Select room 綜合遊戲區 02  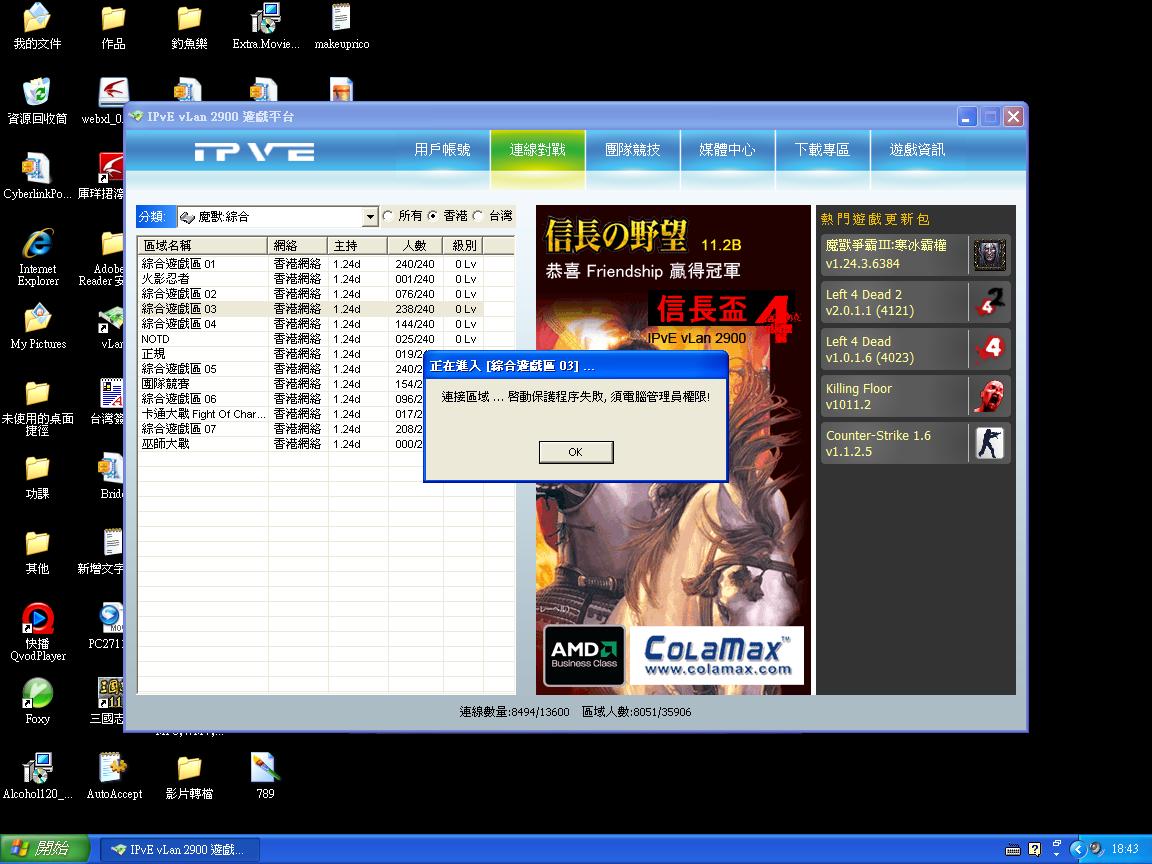click(x=325, y=294)
